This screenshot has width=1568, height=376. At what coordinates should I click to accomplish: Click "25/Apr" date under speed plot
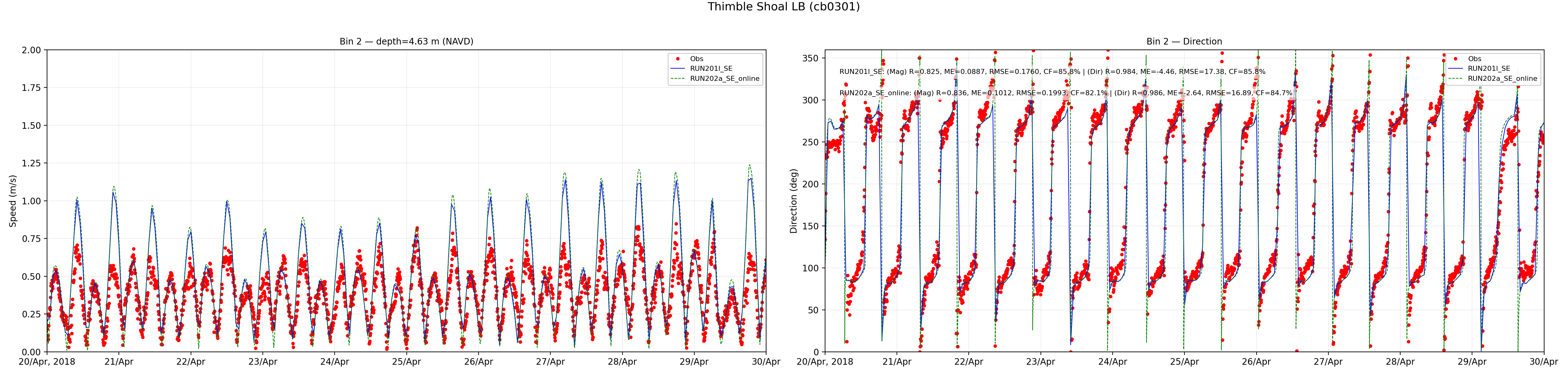pos(406,362)
